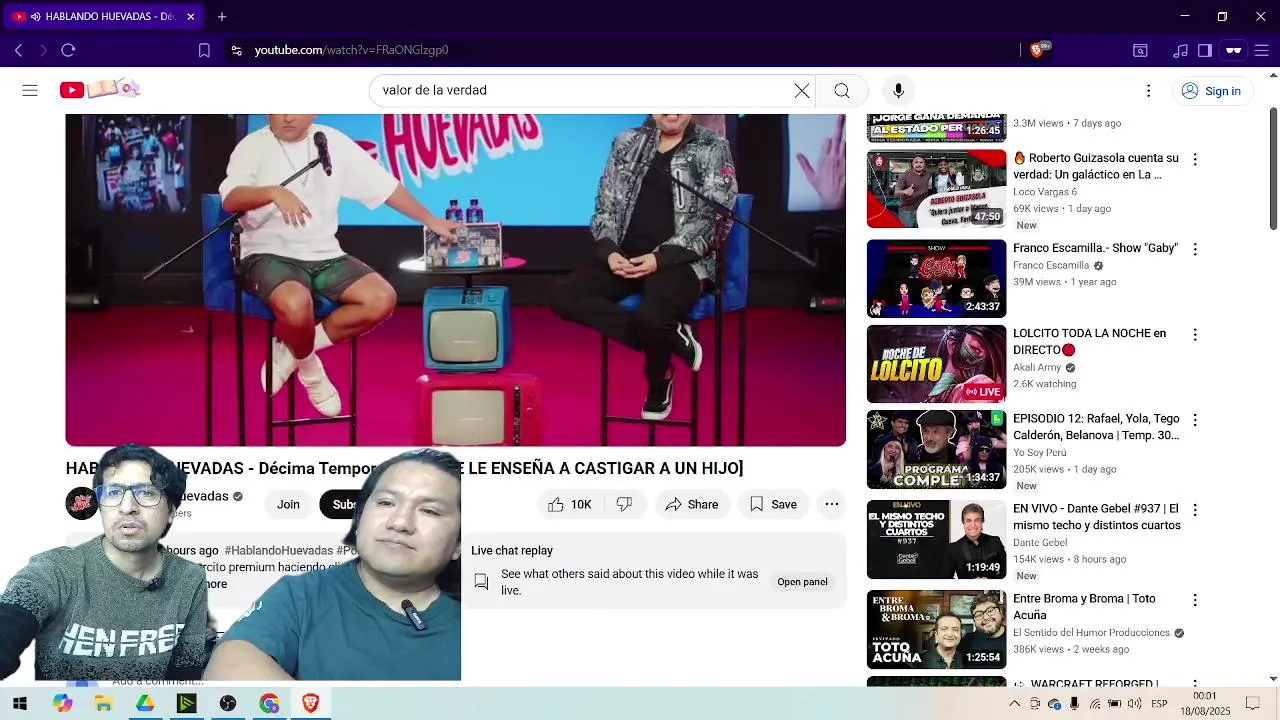Open Google Chrome from the taskbar
Viewport: 1280px width, 720px height.
(x=269, y=704)
